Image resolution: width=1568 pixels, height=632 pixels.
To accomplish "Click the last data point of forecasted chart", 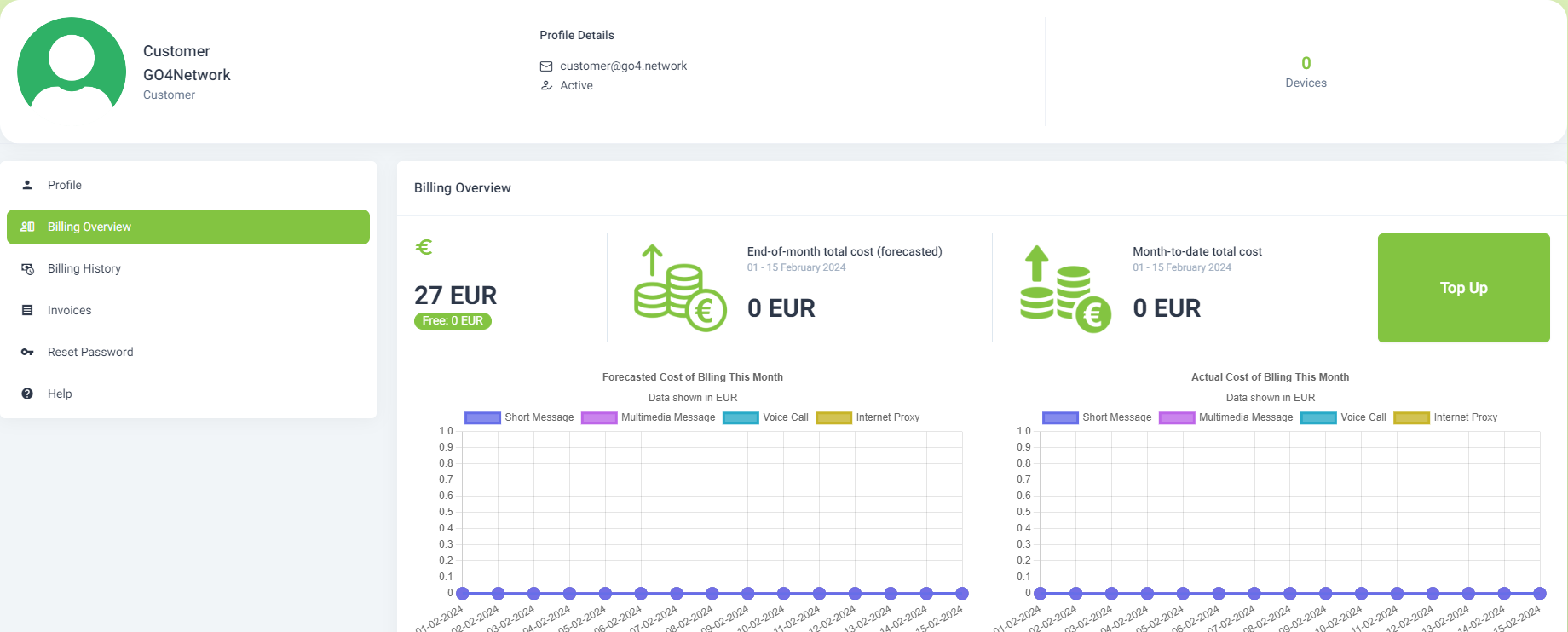I will coord(962,594).
